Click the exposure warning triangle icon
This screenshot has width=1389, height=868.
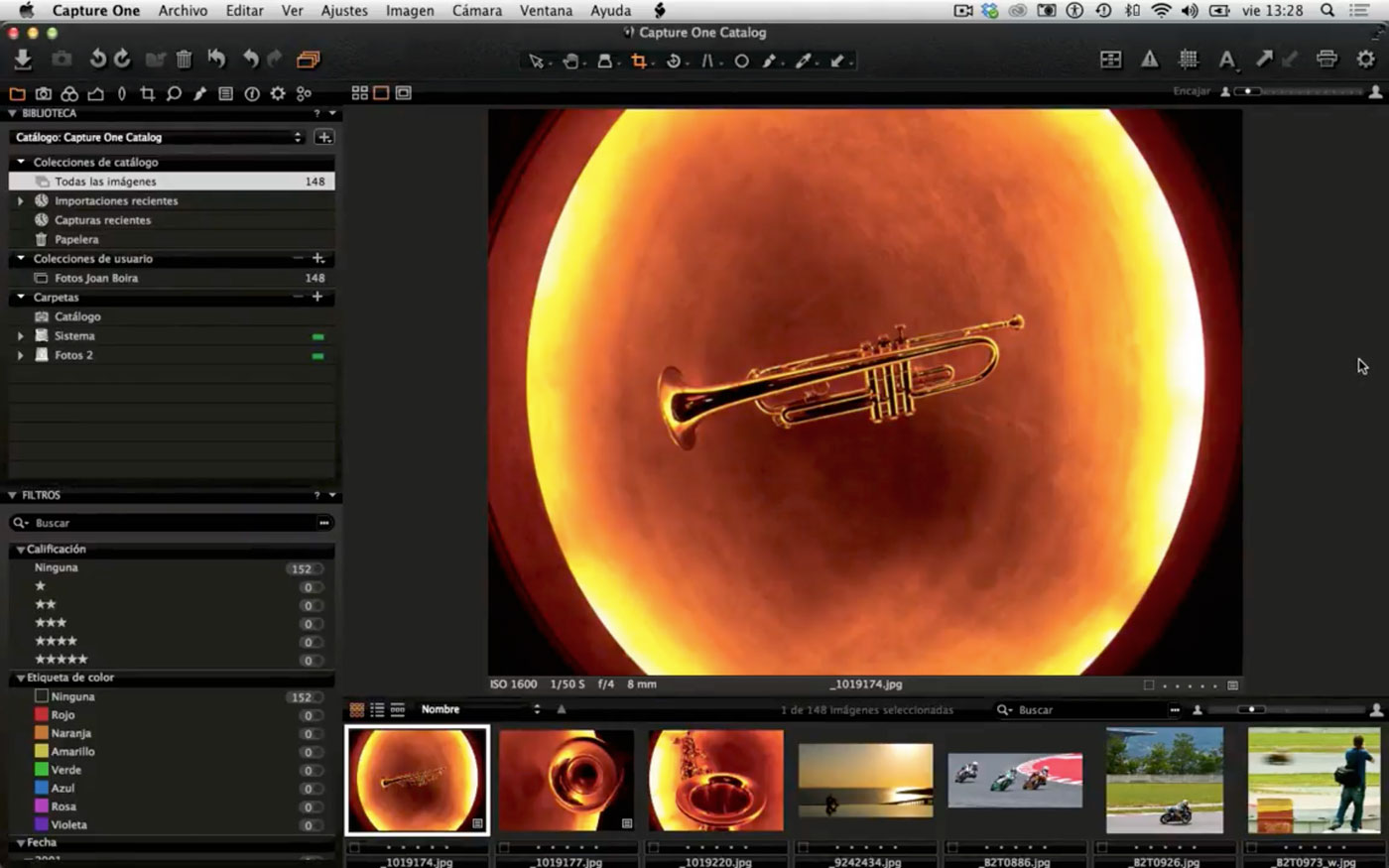[x=1149, y=60]
